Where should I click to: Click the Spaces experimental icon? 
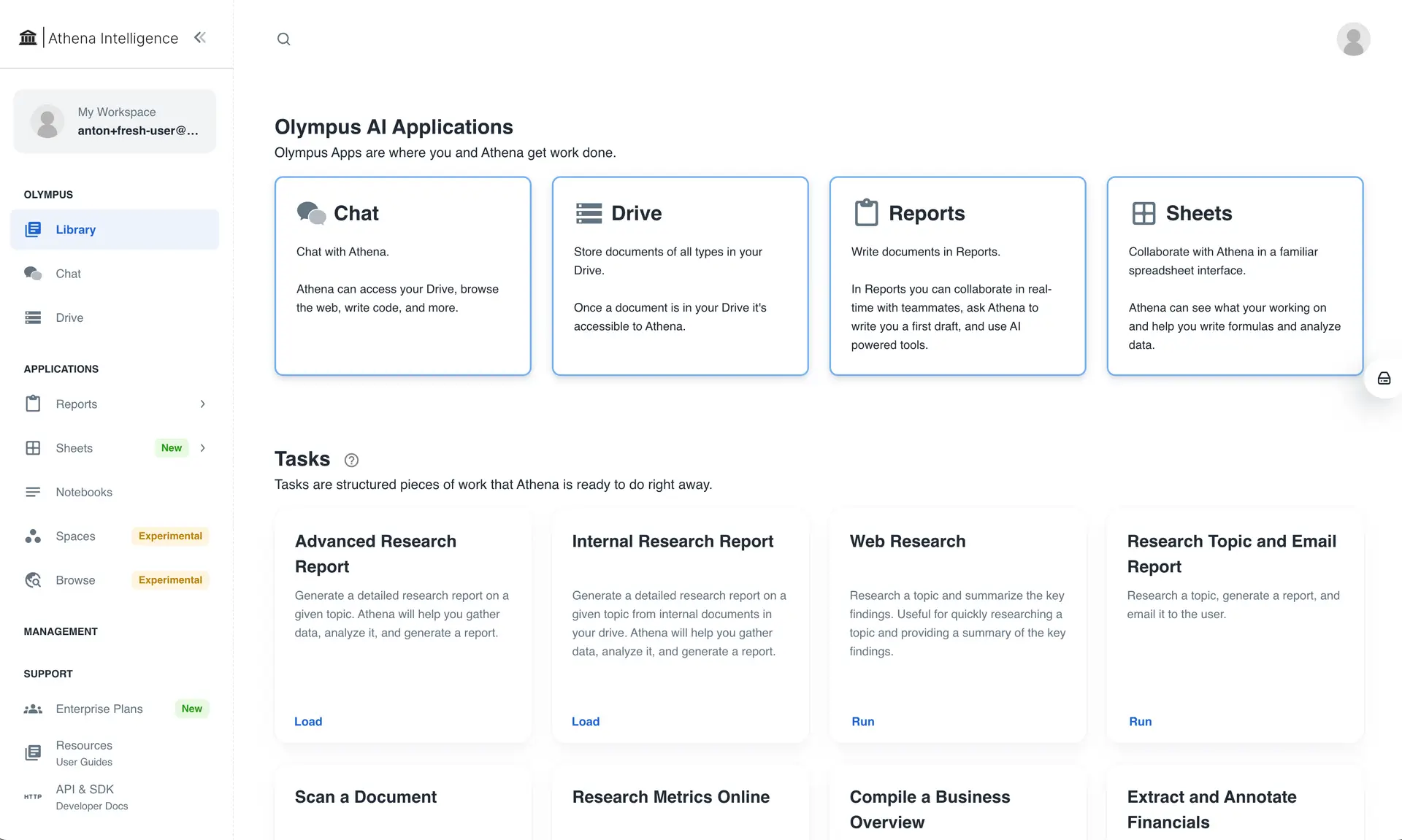pos(33,536)
